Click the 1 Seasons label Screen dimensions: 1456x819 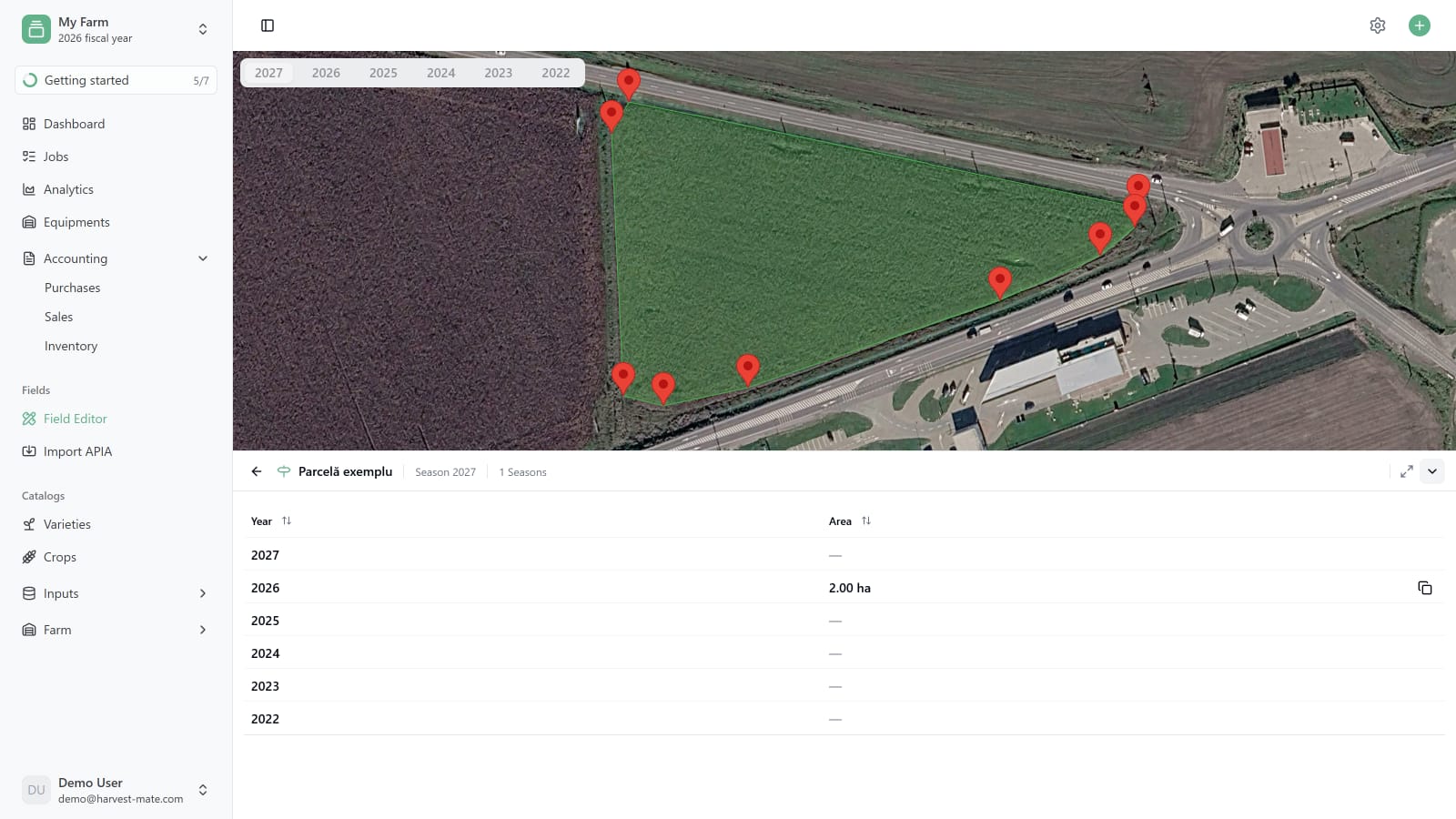[522, 472]
